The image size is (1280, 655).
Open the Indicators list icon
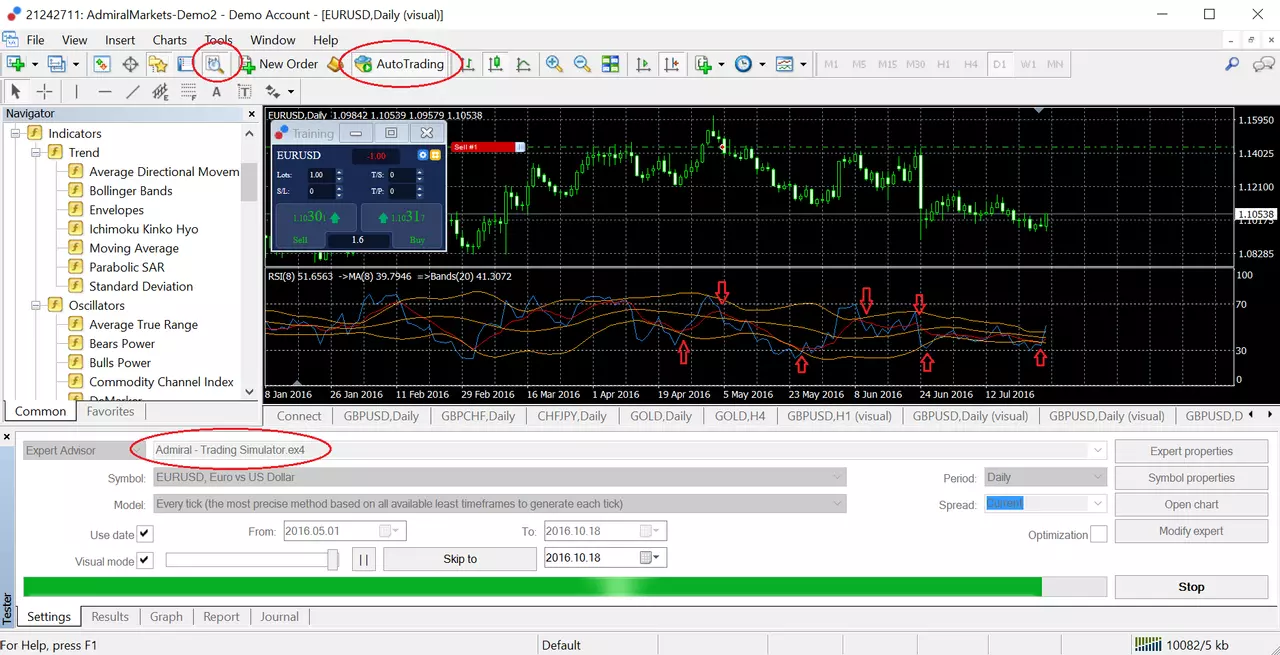[x=704, y=64]
